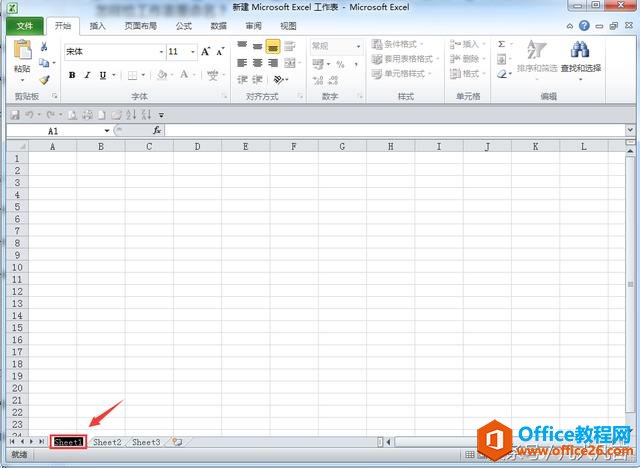Open Find and Select (查找和选择) binoculars
This screenshot has height=468, width=640.
(580, 58)
